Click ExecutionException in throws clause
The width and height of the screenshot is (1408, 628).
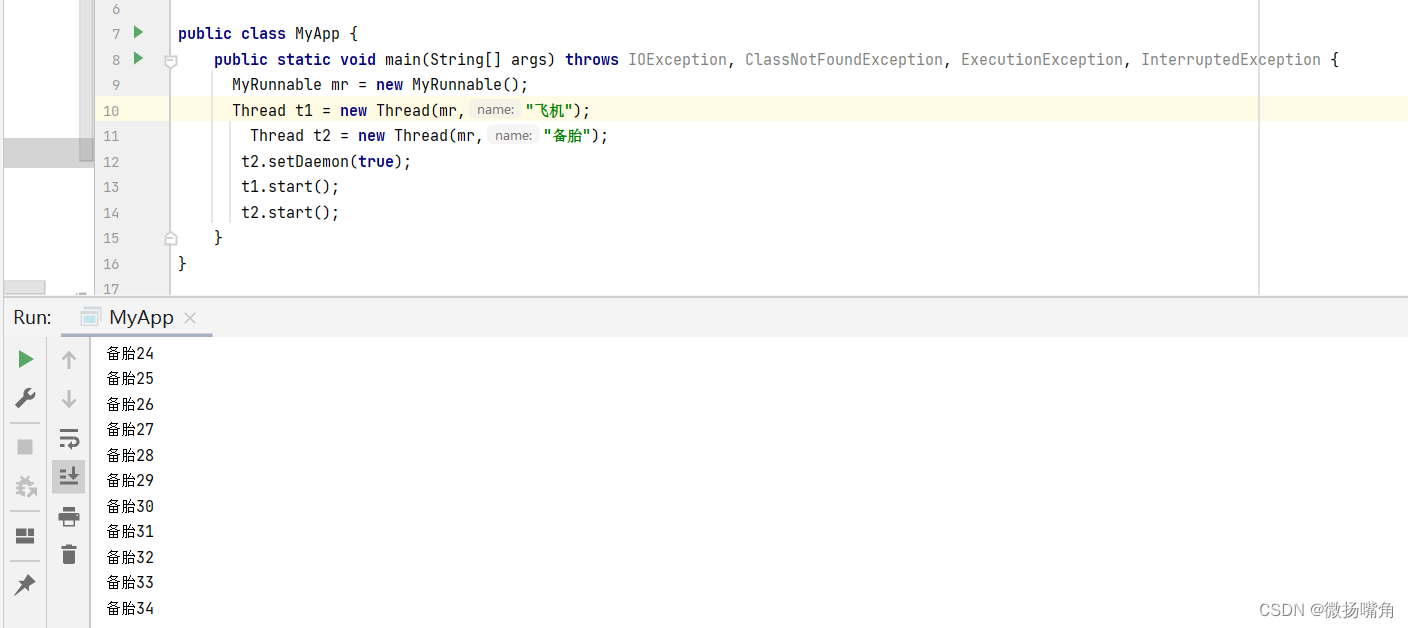[1042, 59]
